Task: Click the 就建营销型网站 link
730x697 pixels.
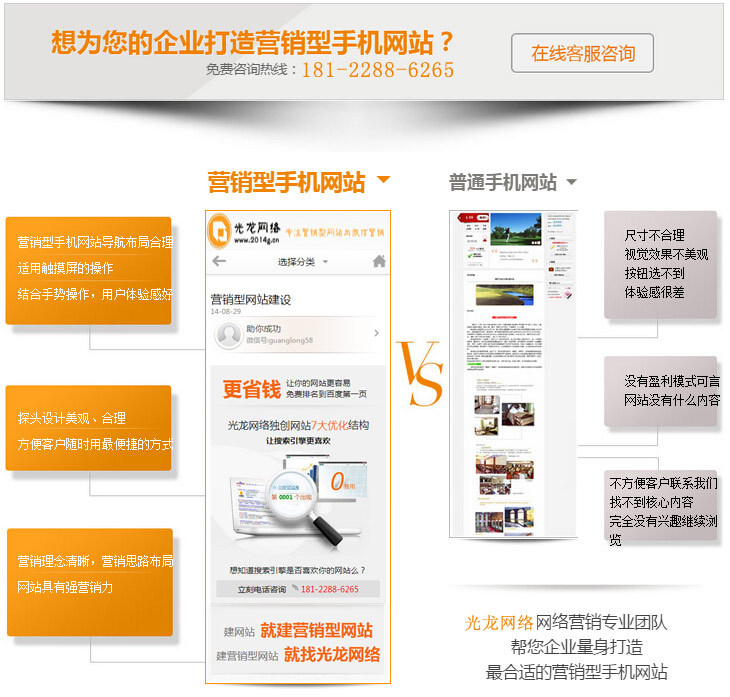Action: pos(316,631)
